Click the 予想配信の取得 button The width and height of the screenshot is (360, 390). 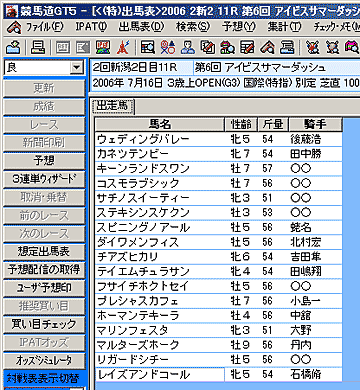[44, 269]
